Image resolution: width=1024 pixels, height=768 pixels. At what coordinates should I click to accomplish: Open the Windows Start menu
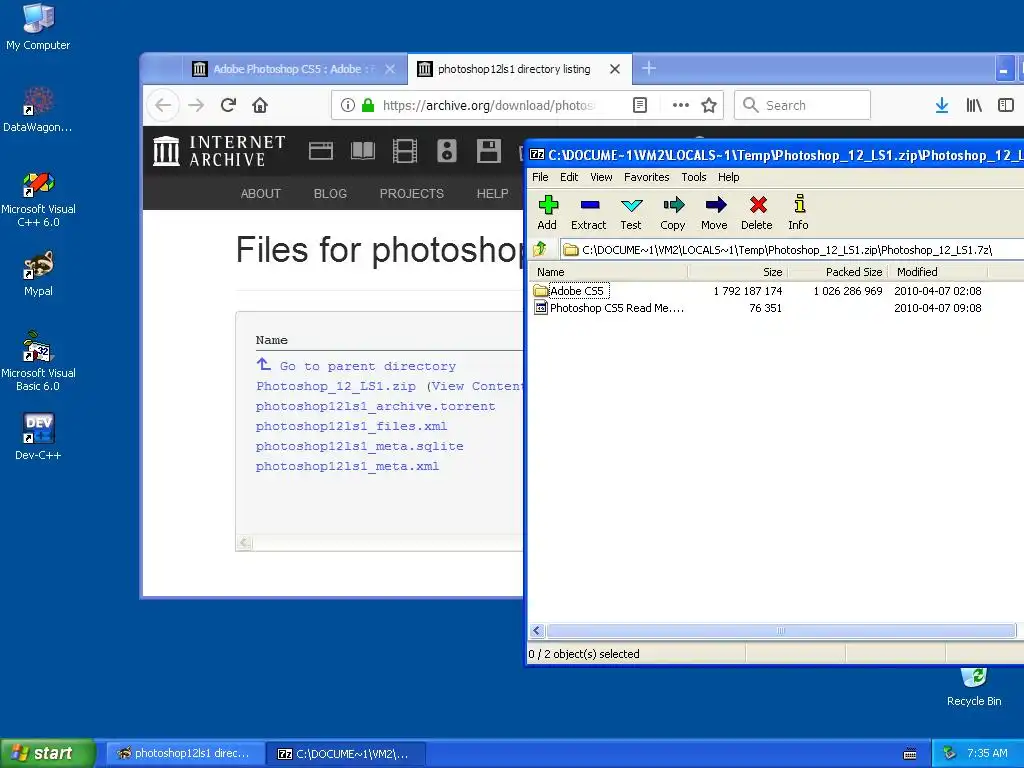(x=48, y=753)
